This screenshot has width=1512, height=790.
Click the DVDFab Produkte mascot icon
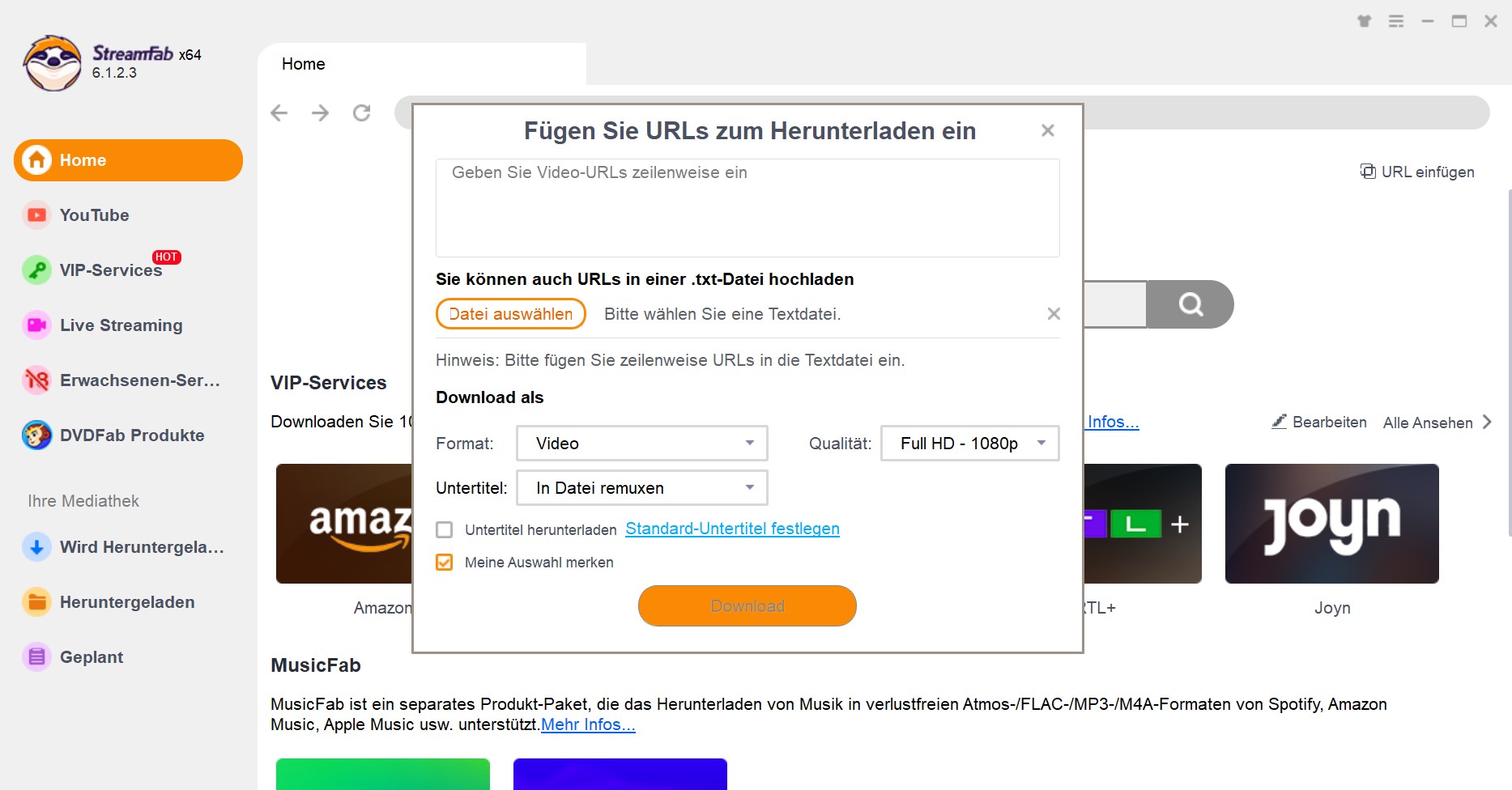pos(36,435)
